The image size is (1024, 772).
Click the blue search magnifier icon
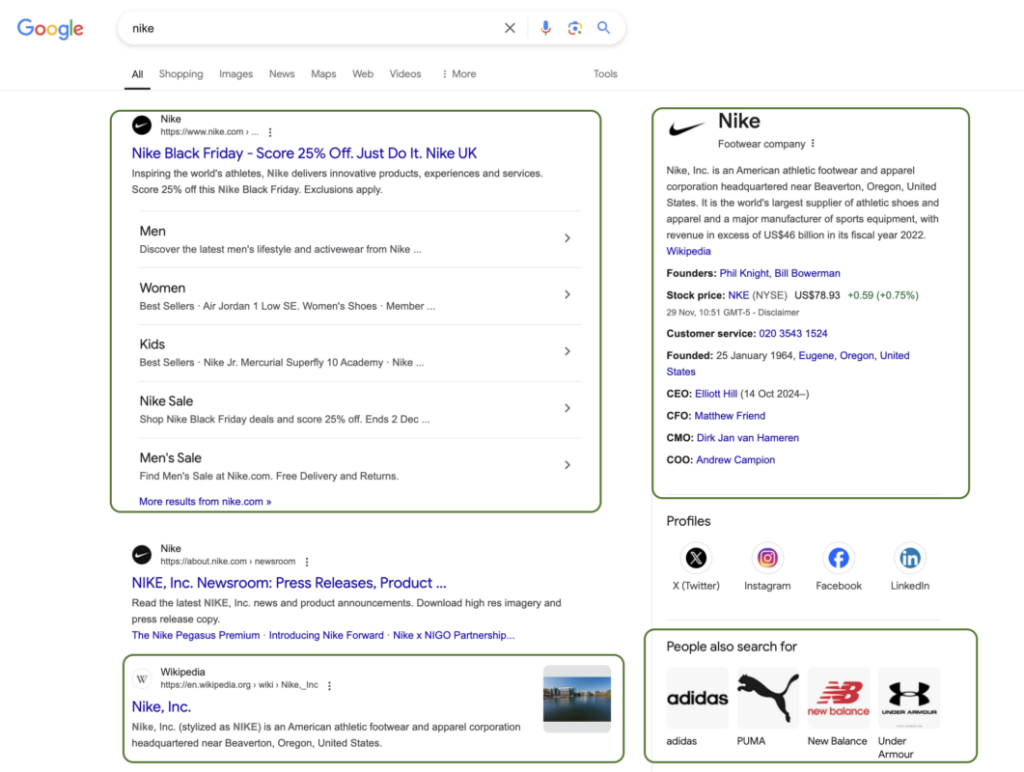coord(604,27)
